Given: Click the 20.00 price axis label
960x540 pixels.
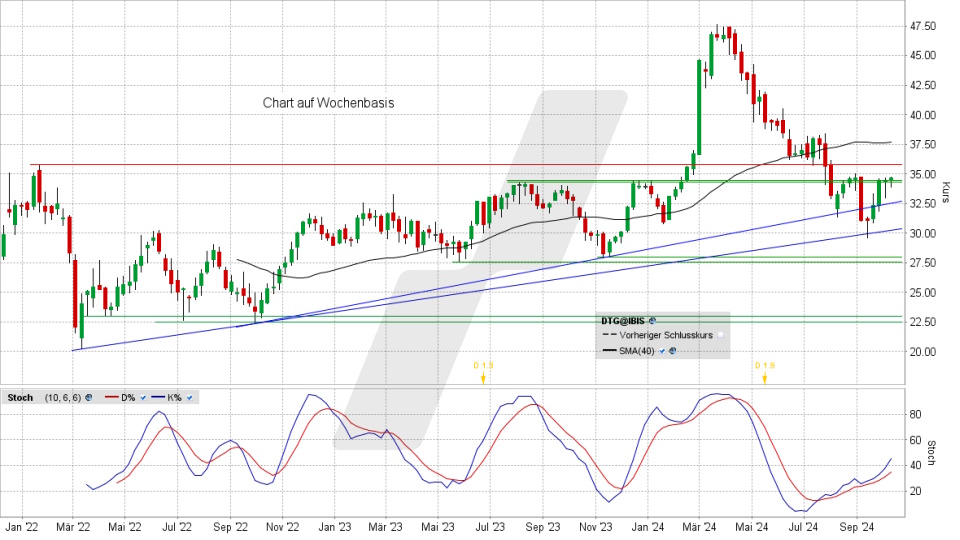Looking at the screenshot, I should 922,351.
